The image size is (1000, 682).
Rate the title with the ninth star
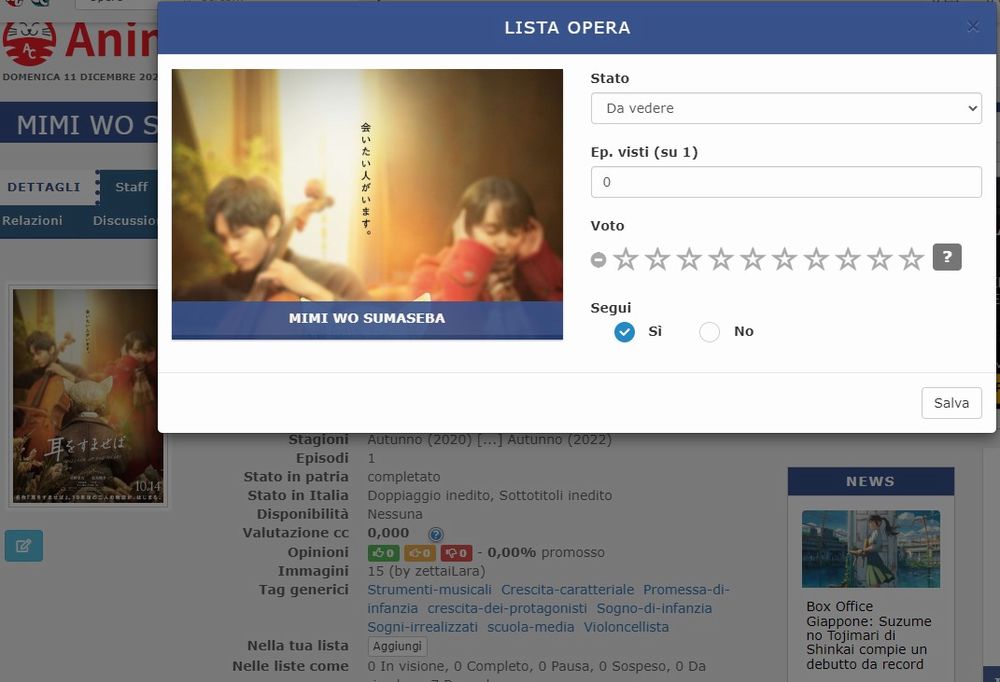click(880, 259)
